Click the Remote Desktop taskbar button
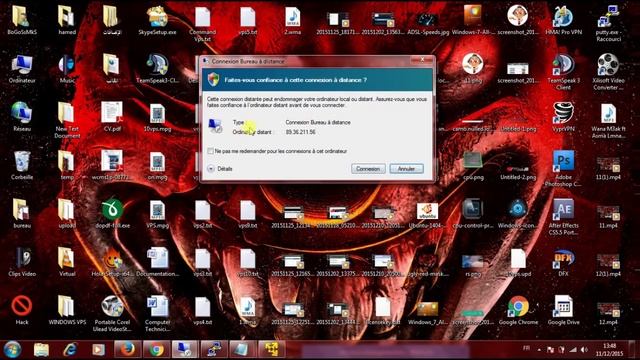Viewport: 640px width, 360px height. (184, 350)
